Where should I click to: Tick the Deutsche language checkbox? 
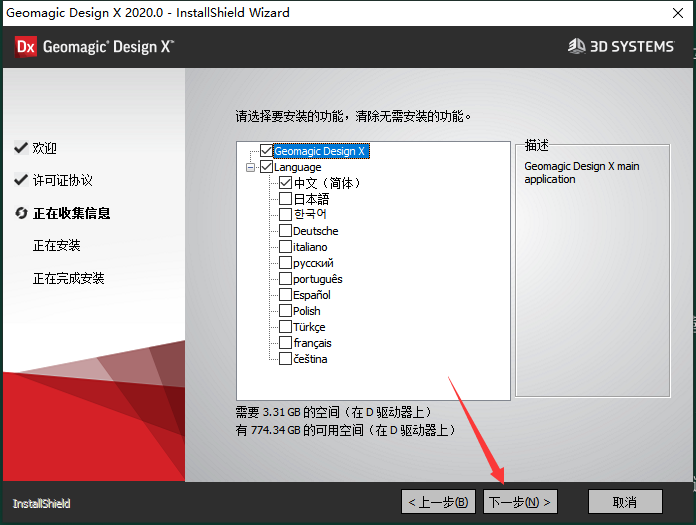[x=285, y=231]
